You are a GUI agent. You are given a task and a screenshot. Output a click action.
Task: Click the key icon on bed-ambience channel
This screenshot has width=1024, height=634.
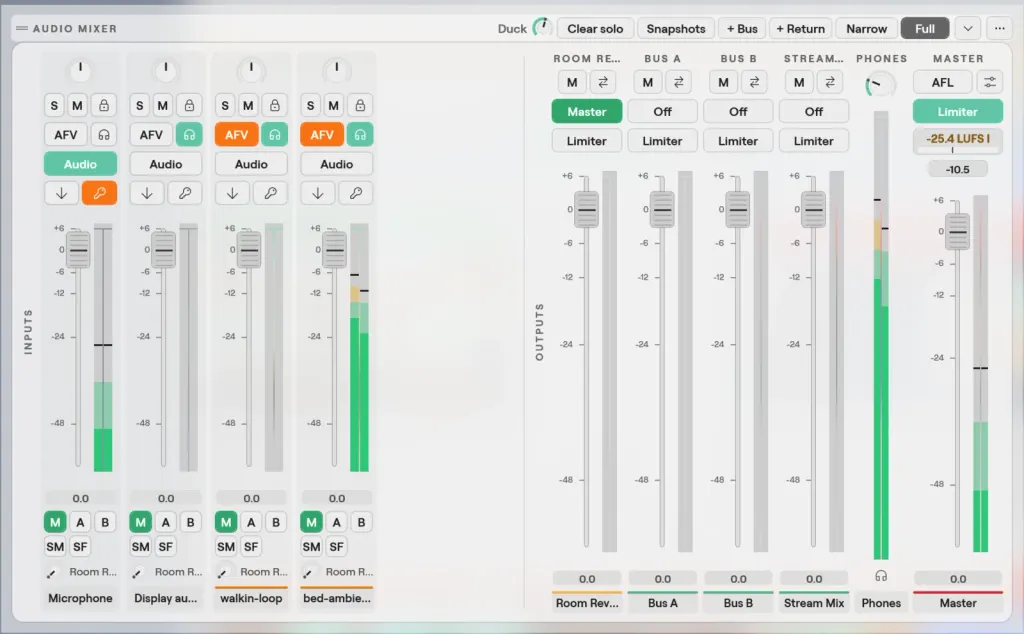(x=356, y=193)
